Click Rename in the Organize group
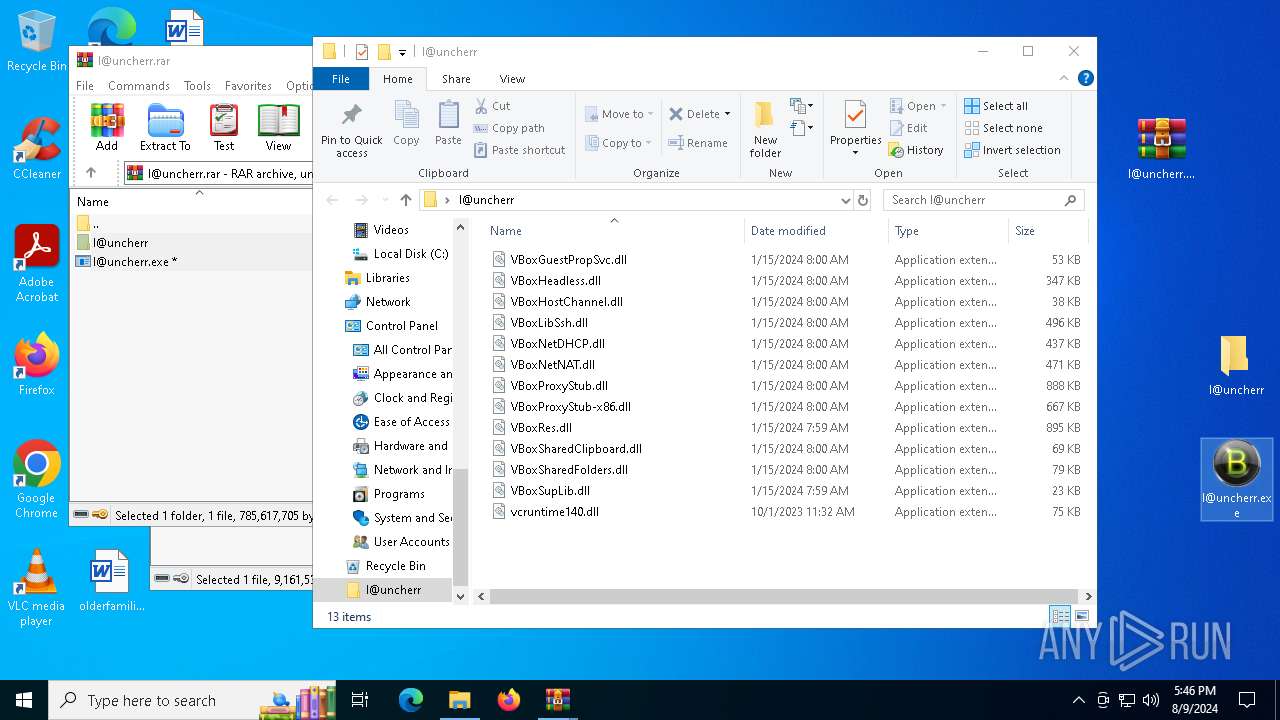This screenshot has width=1280, height=720. click(698, 143)
